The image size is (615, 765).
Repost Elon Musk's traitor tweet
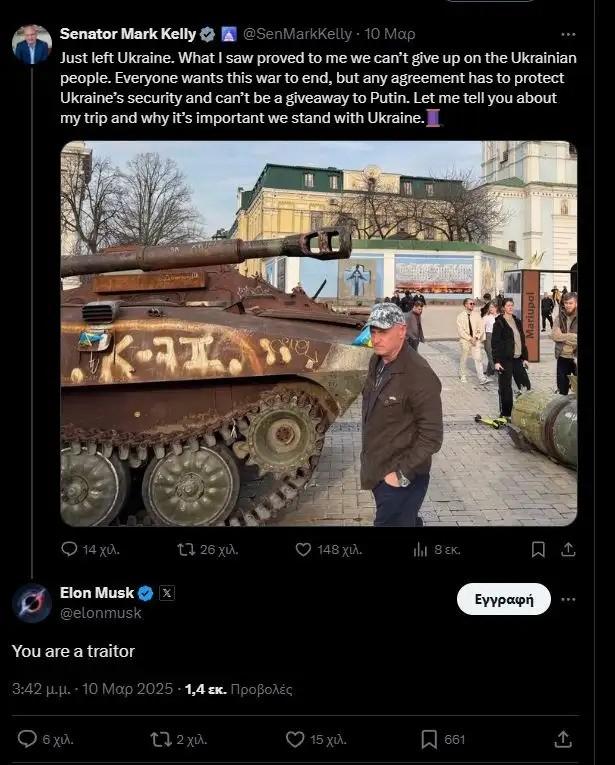coord(179,740)
